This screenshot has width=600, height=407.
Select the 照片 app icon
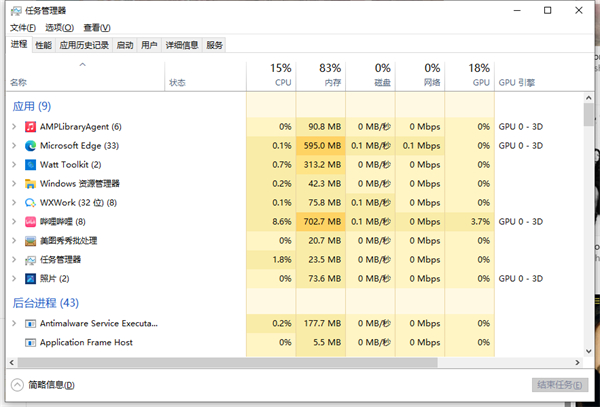click(30, 278)
